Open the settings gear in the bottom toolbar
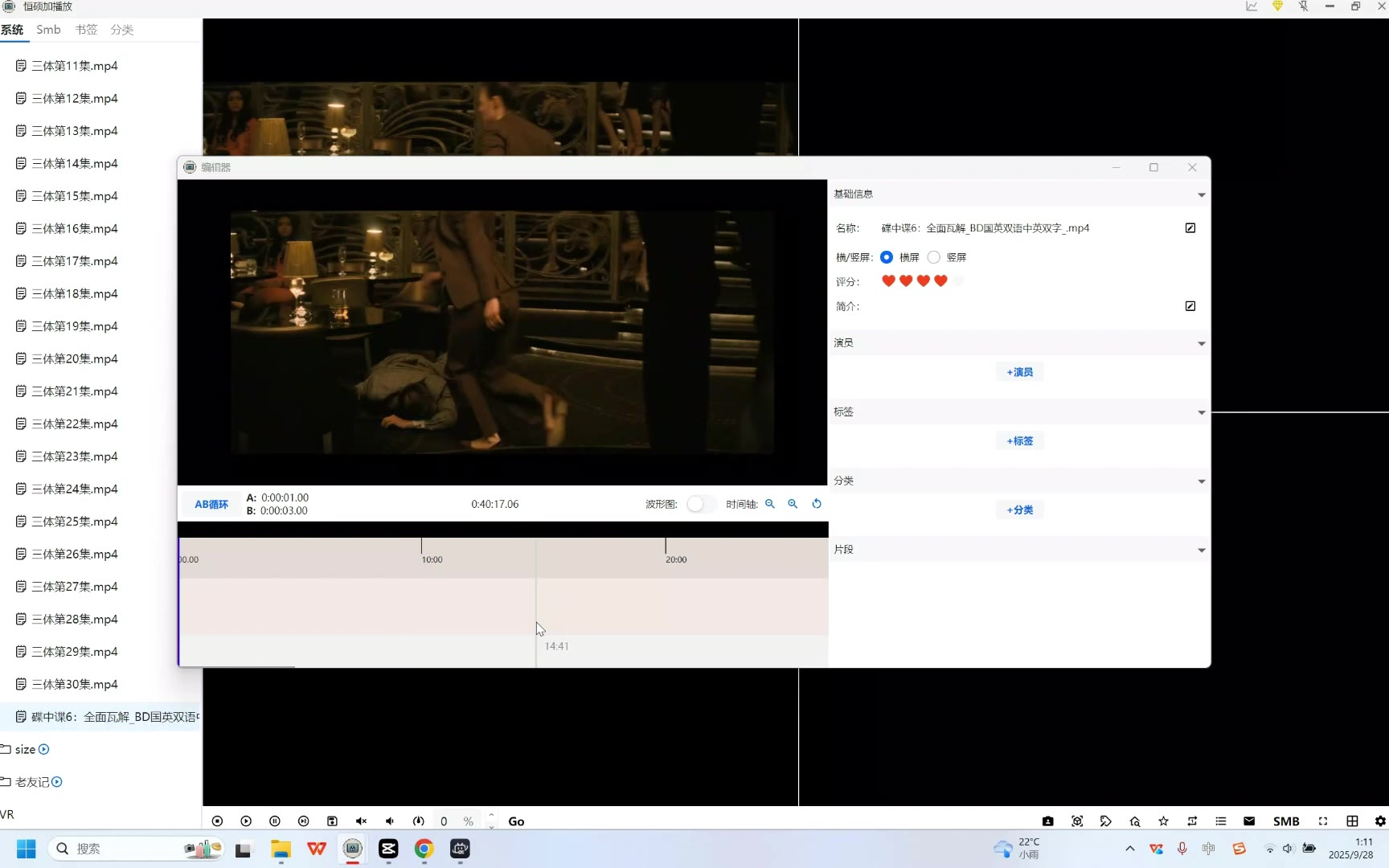Viewport: 1389px width, 868px height. pos(1380,821)
